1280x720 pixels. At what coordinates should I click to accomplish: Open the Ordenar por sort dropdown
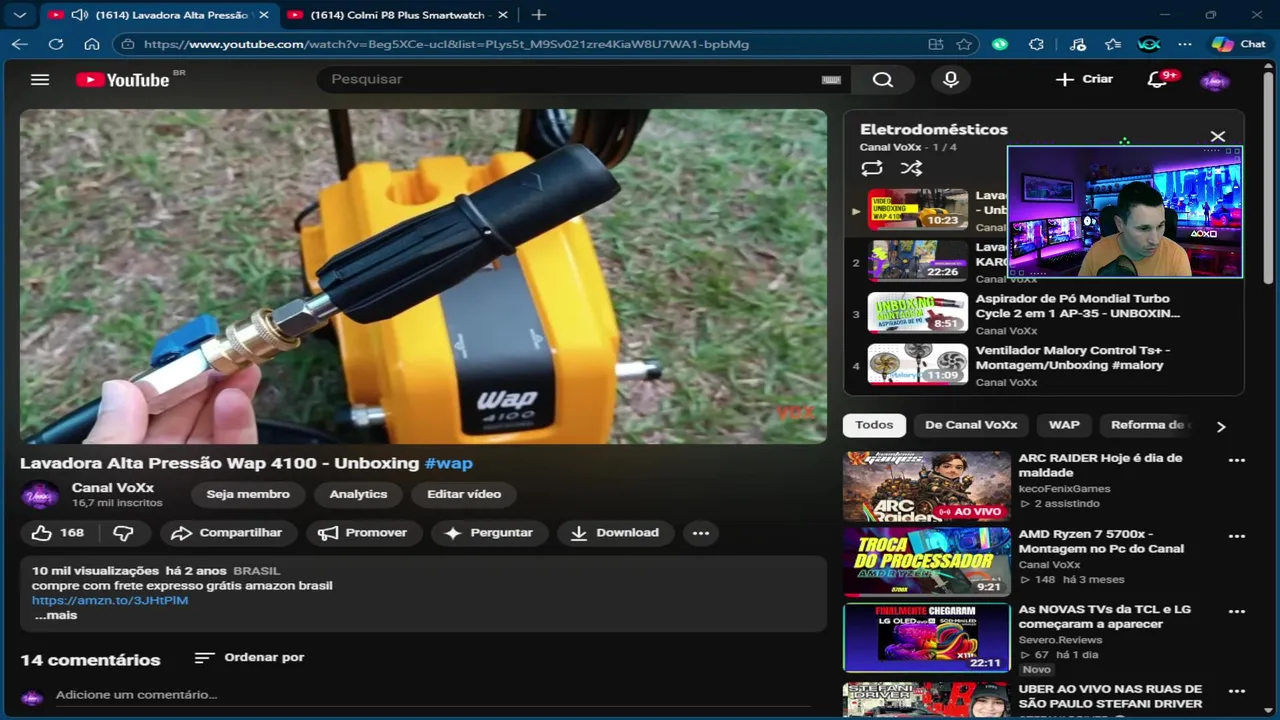[x=250, y=658]
